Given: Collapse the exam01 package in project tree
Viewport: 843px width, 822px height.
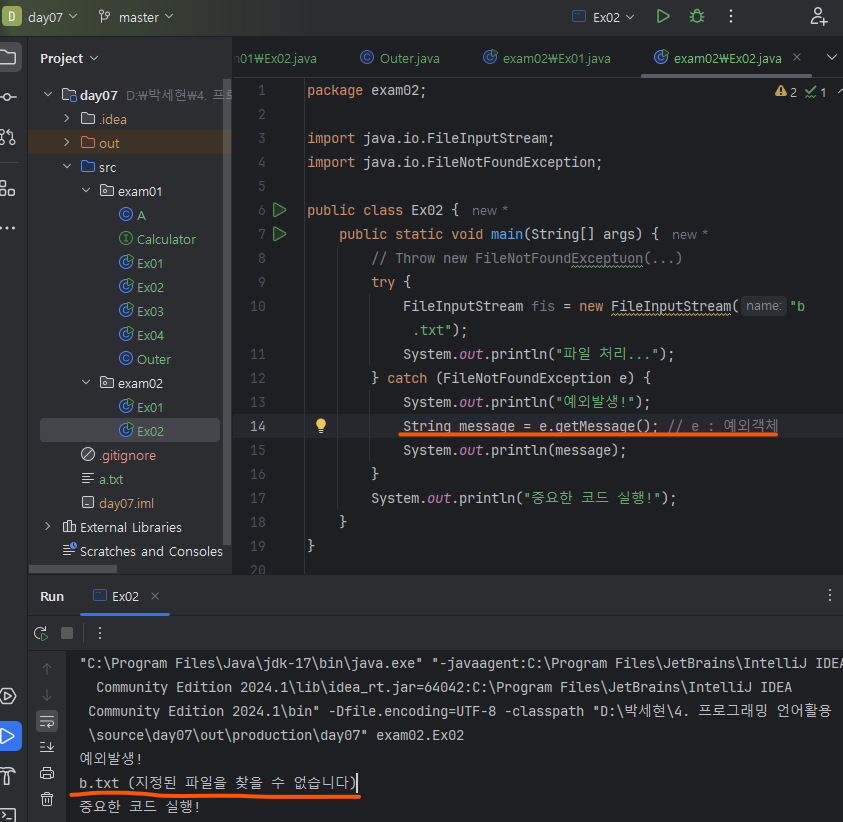Looking at the screenshot, I should click(86, 191).
